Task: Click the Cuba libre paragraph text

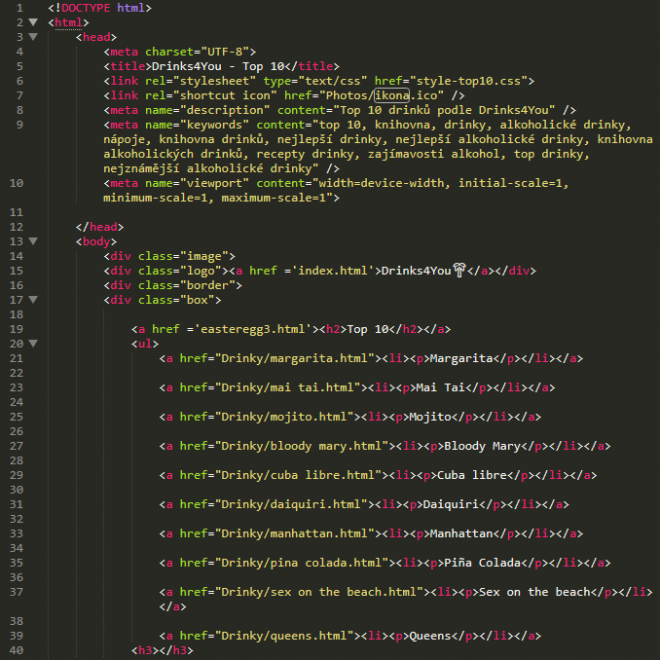Action: [x=471, y=475]
